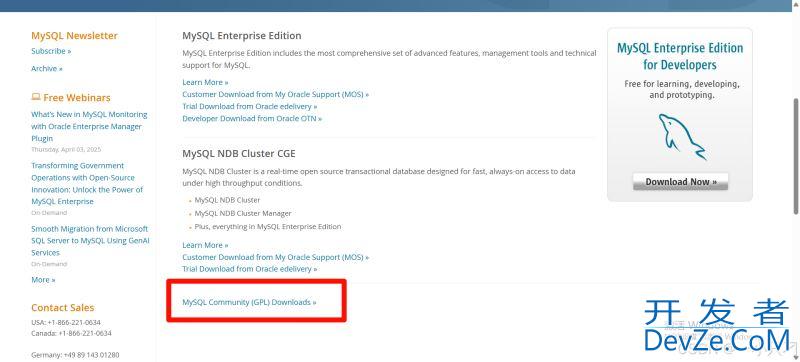Select the plain MySQL NDB Cluster bullet item

(227, 200)
